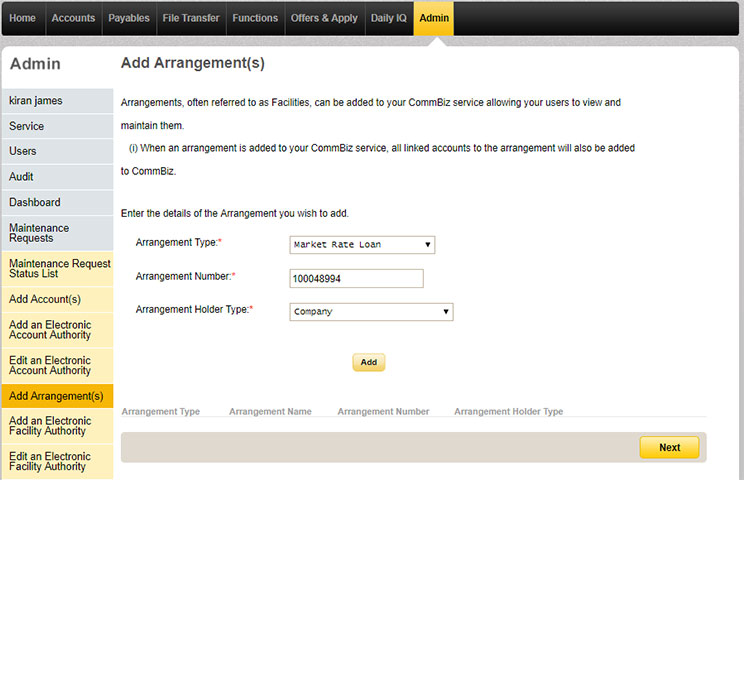Open Users in the sidebar
Image resolution: width=744 pixels, height=696 pixels.
pos(57,151)
